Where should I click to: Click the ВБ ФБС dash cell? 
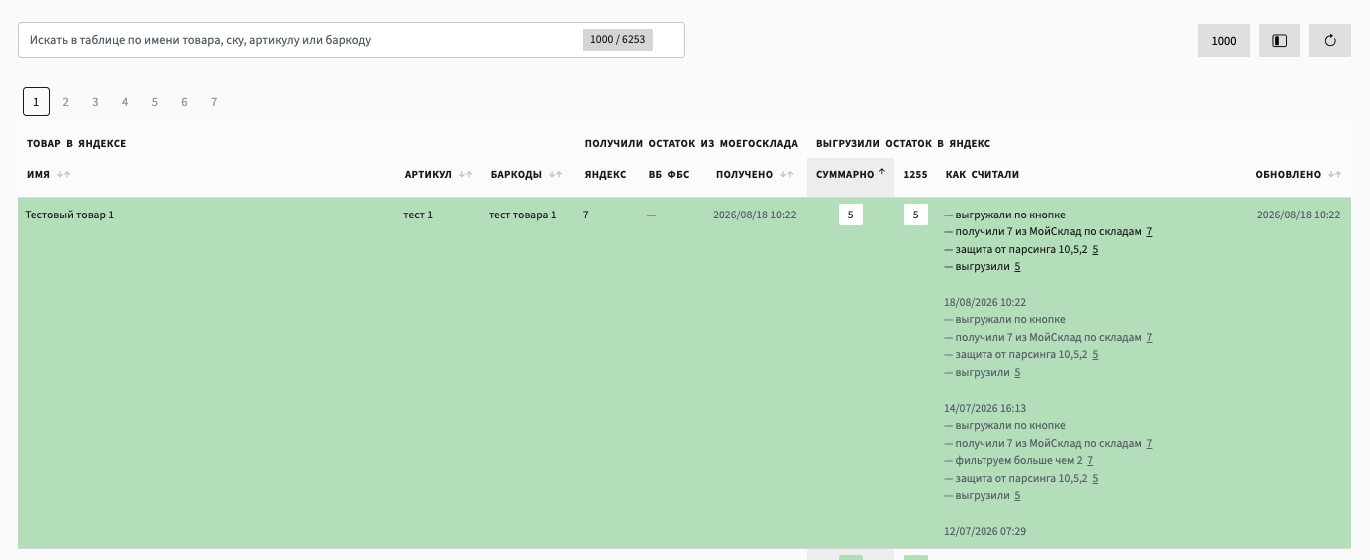(x=652, y=215)
